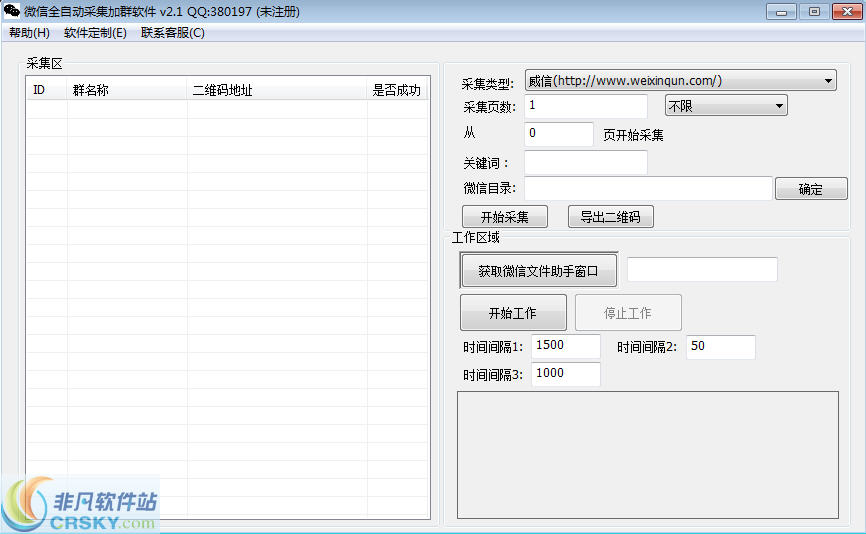Screen dimensions: 866x534
Task: Expand the 采集类型 dropdown
Action: 680,81
